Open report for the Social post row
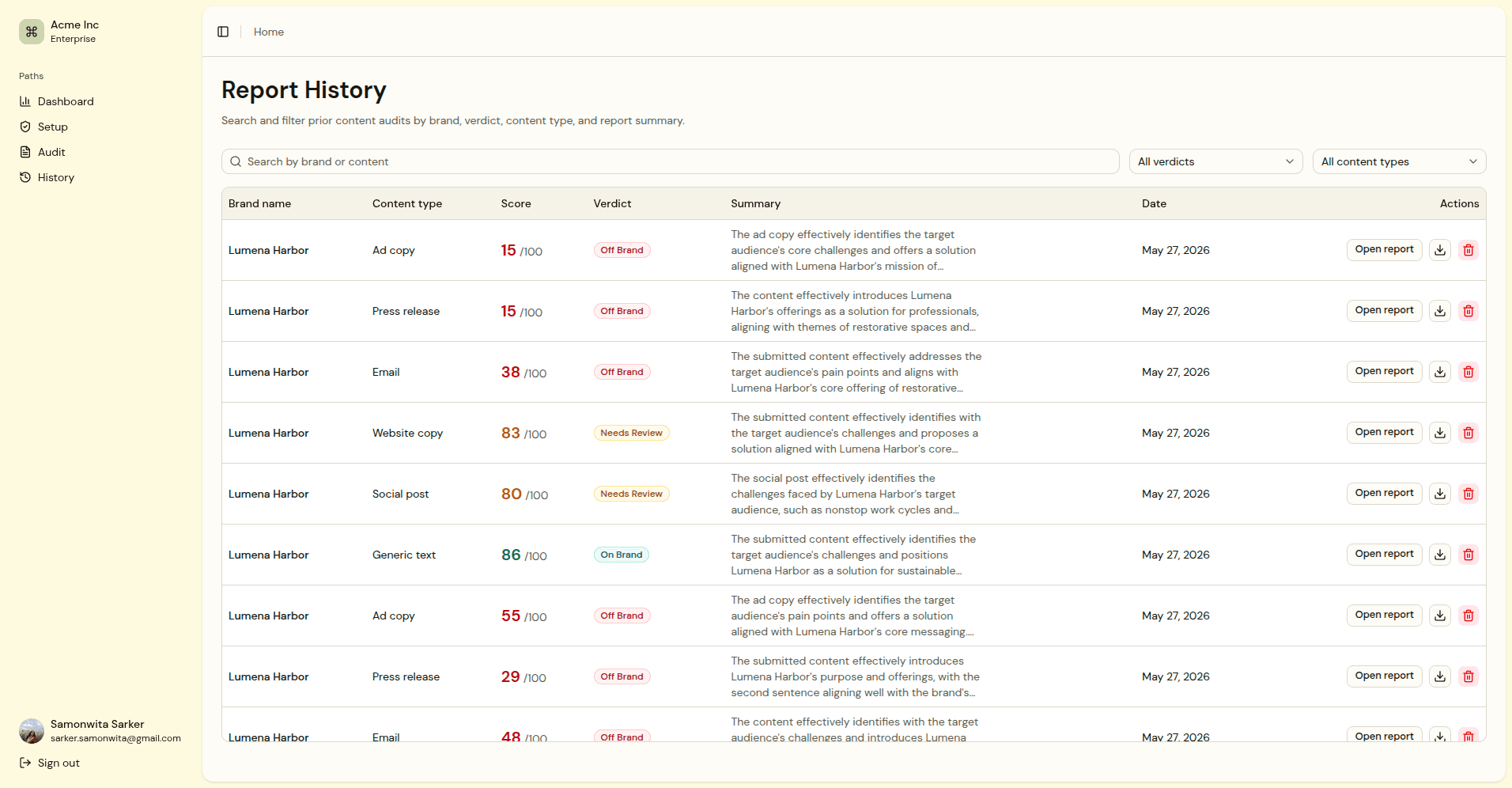The height and width of the screenshot is (788, 1512). coord(1384,494)
